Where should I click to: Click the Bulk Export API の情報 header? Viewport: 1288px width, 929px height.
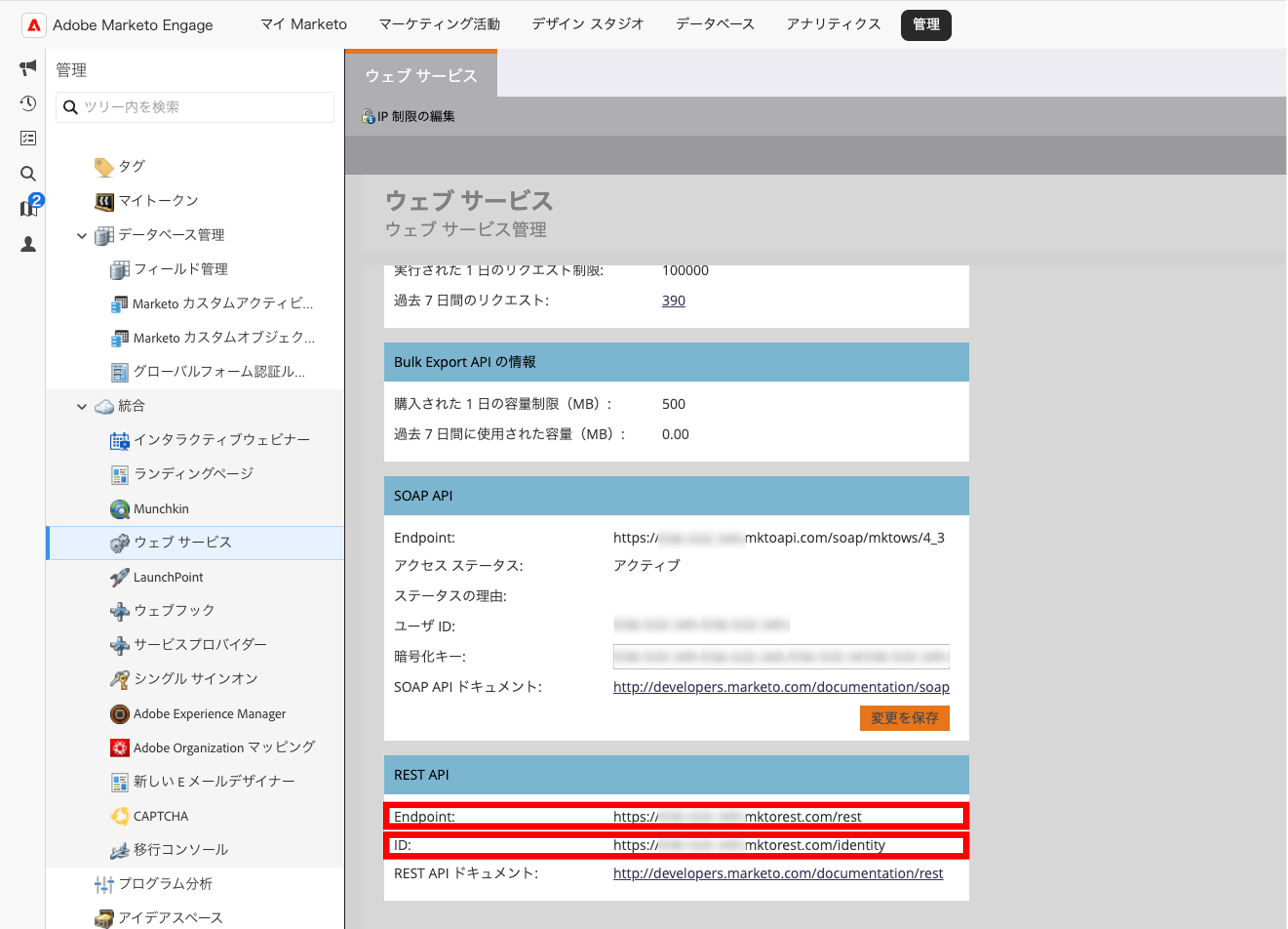pyautogui.click(x=676, y=362)
